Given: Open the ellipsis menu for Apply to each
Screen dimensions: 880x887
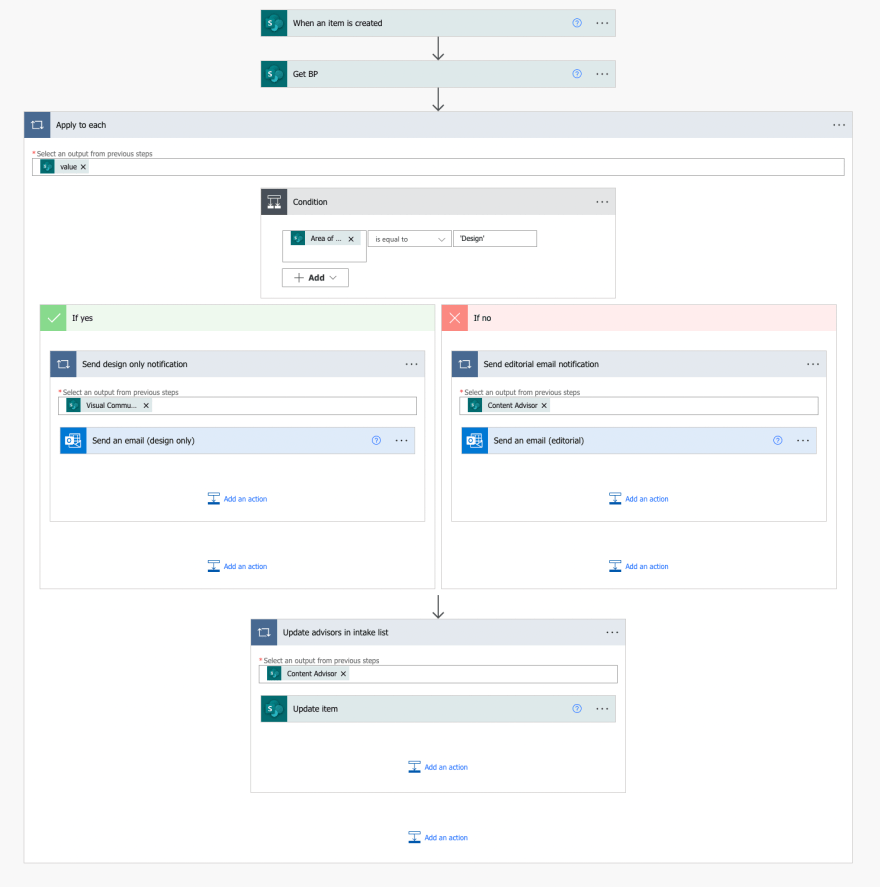Looking at the screenshot, I should coord(839,125).
